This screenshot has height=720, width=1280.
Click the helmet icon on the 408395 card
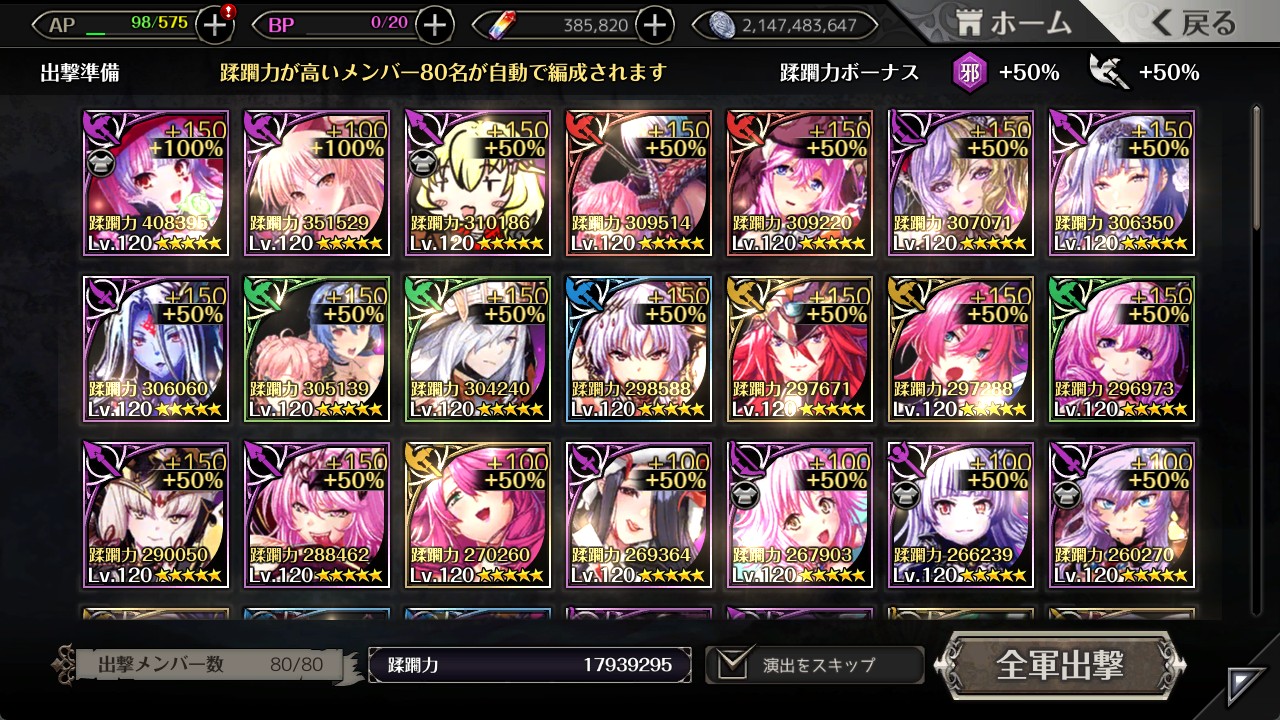point(101,166)
